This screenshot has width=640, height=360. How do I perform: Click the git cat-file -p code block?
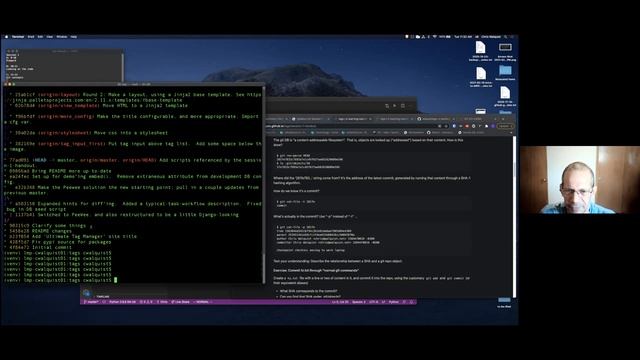(x=372, y=238)
